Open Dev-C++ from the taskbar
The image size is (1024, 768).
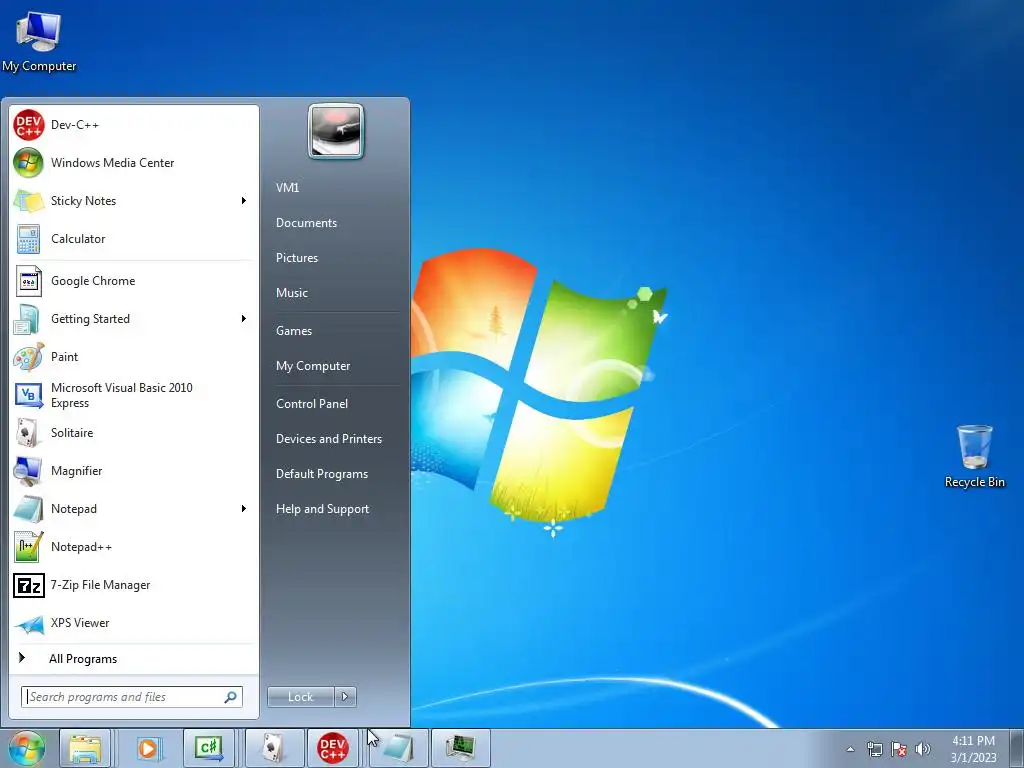pos(332,748)
